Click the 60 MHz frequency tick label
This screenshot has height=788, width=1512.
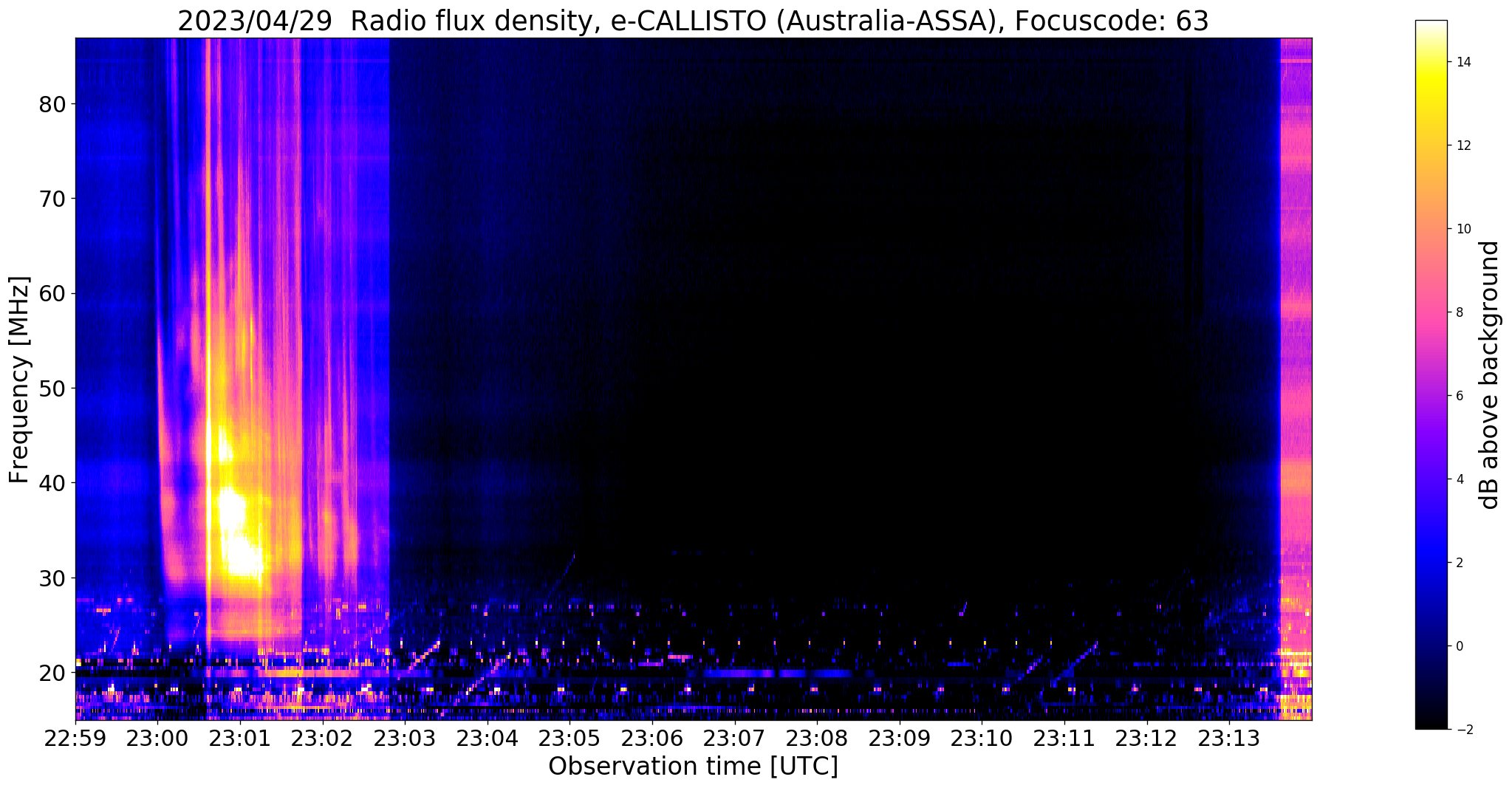click(x=51, y=293)
